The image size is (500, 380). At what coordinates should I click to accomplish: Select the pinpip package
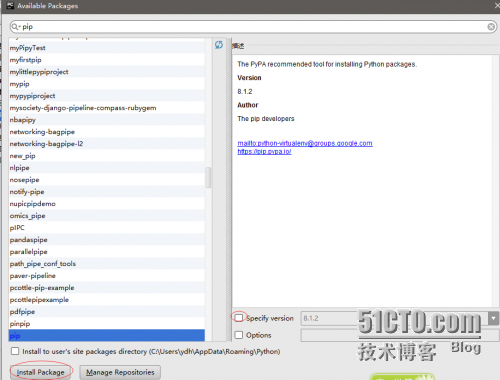(107, 324)
